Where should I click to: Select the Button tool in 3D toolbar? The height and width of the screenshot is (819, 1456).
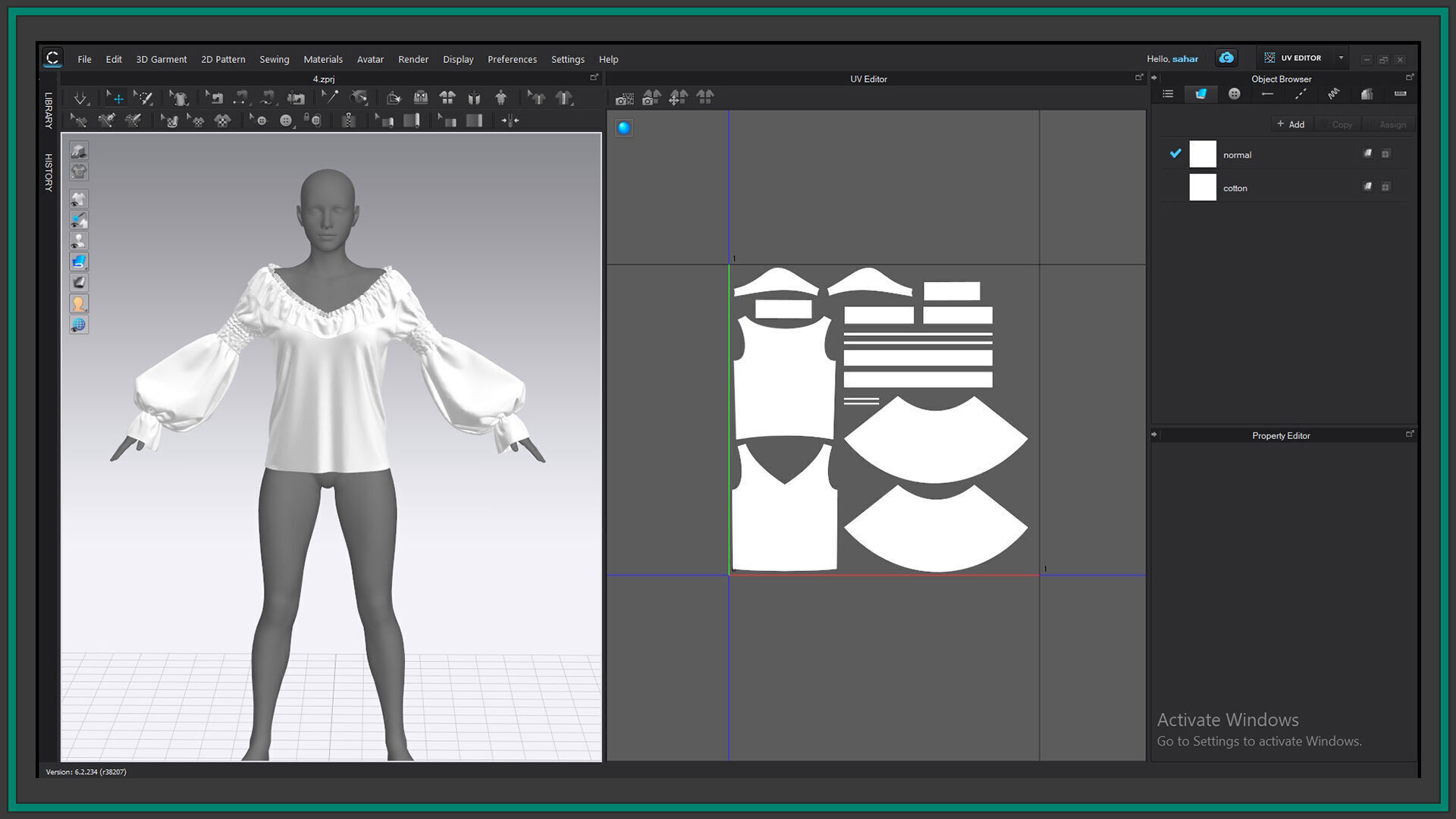pyautogui.click(x=286, y=121)
